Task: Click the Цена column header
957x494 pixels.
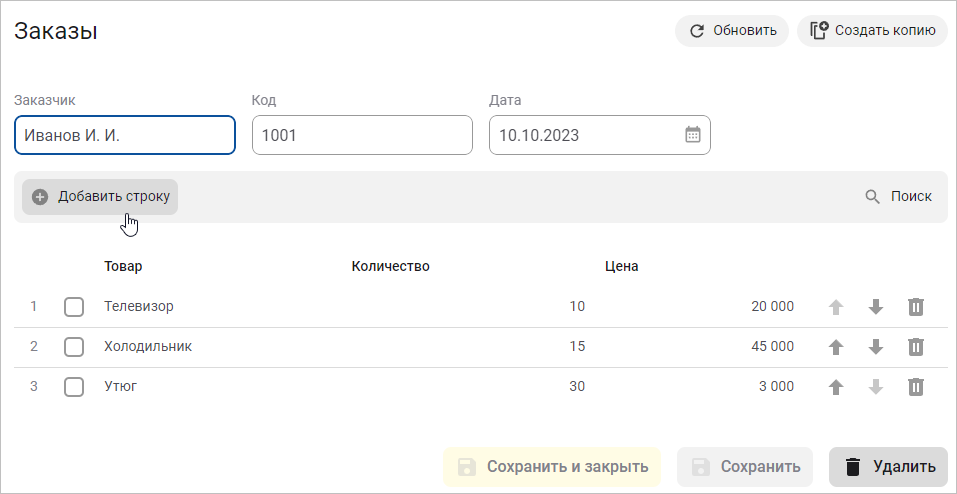Action: (622, 266)
